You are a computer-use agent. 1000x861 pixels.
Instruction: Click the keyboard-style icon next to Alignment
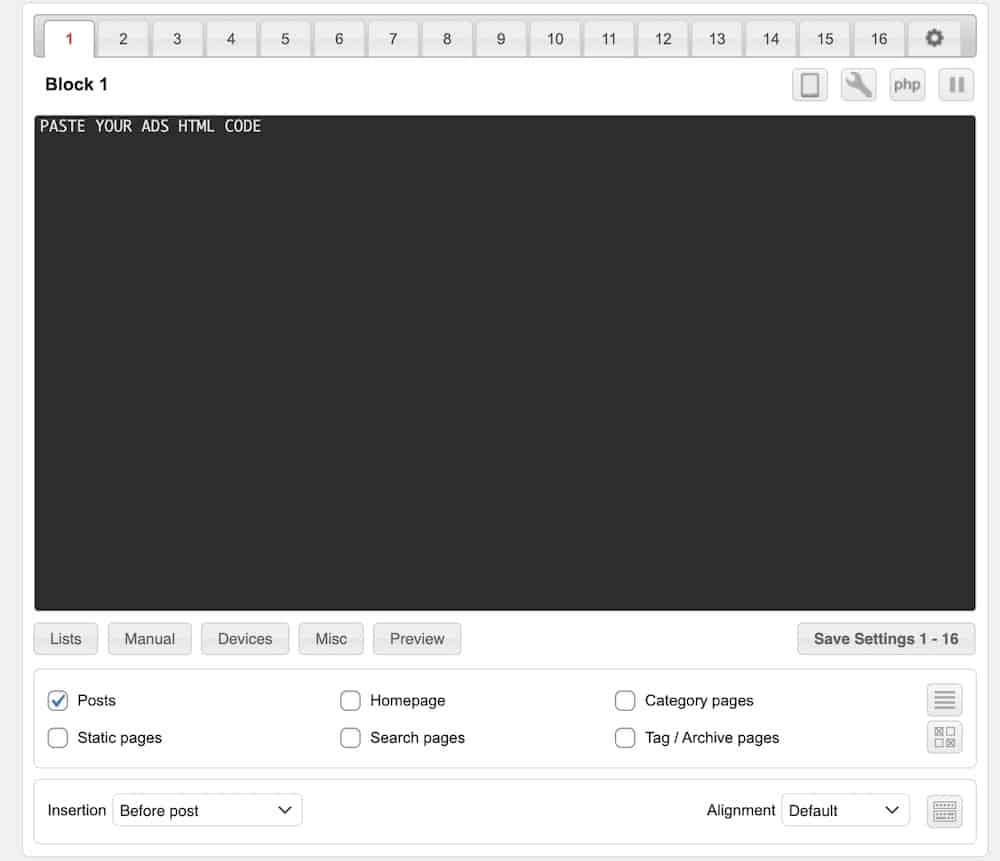tap(945, 811)
